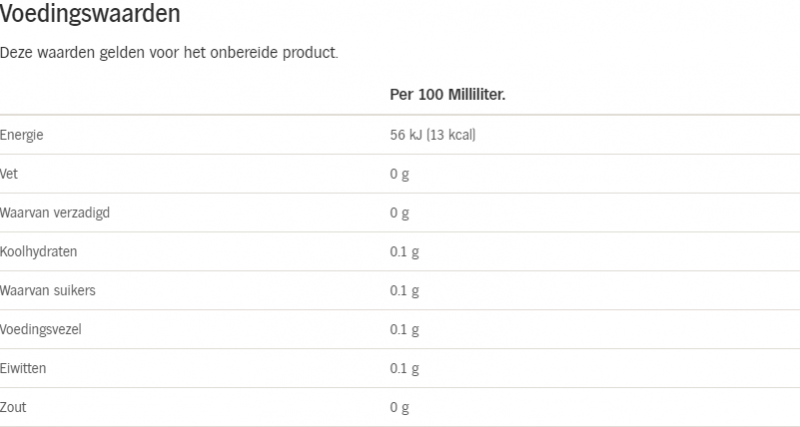Select the '56 kJ (13 kcal)' value
800x427 pixels.
[433, 135]
